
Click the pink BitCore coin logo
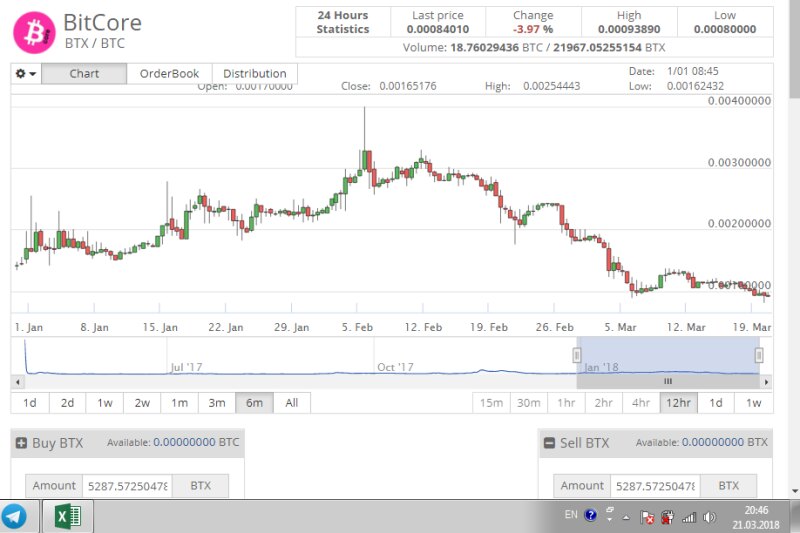33,31
